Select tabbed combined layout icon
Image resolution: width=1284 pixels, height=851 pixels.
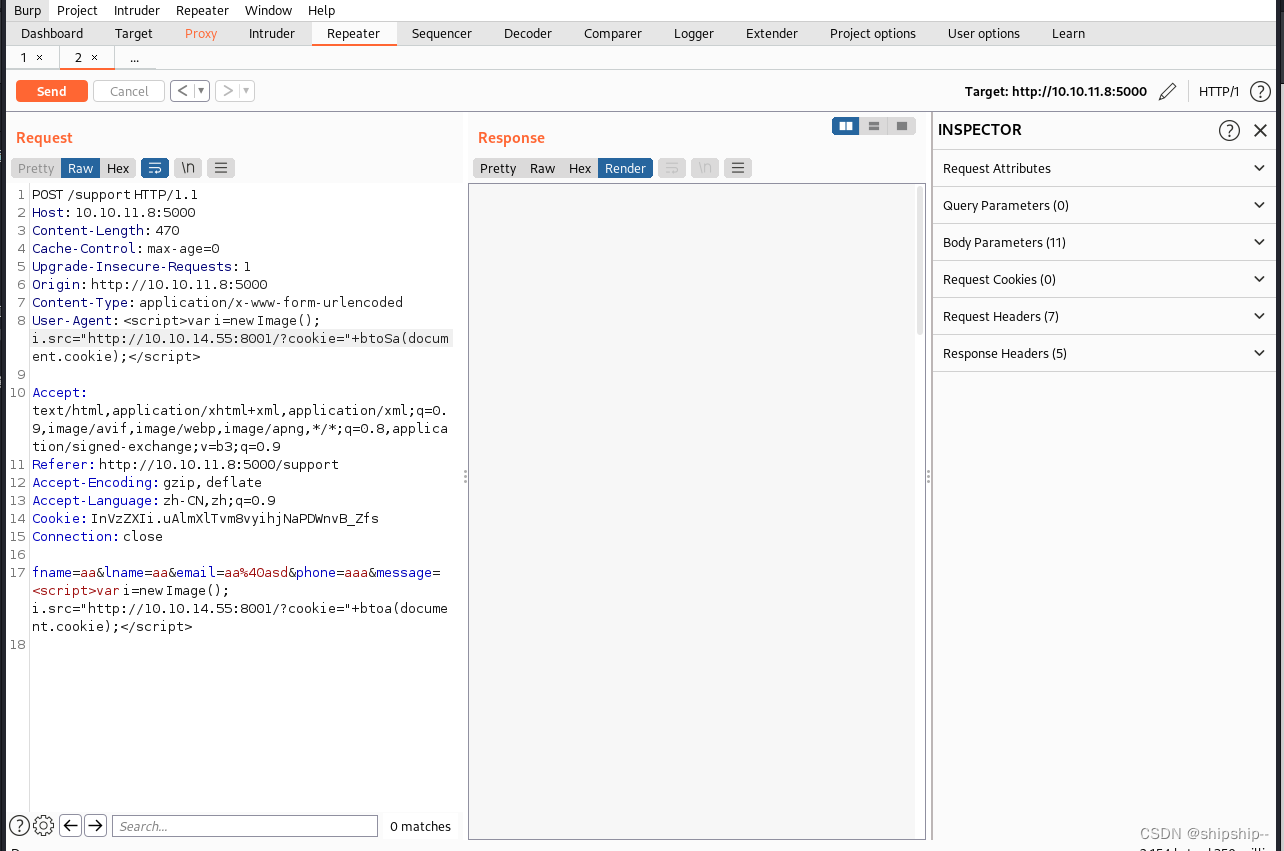pos(902,126)
